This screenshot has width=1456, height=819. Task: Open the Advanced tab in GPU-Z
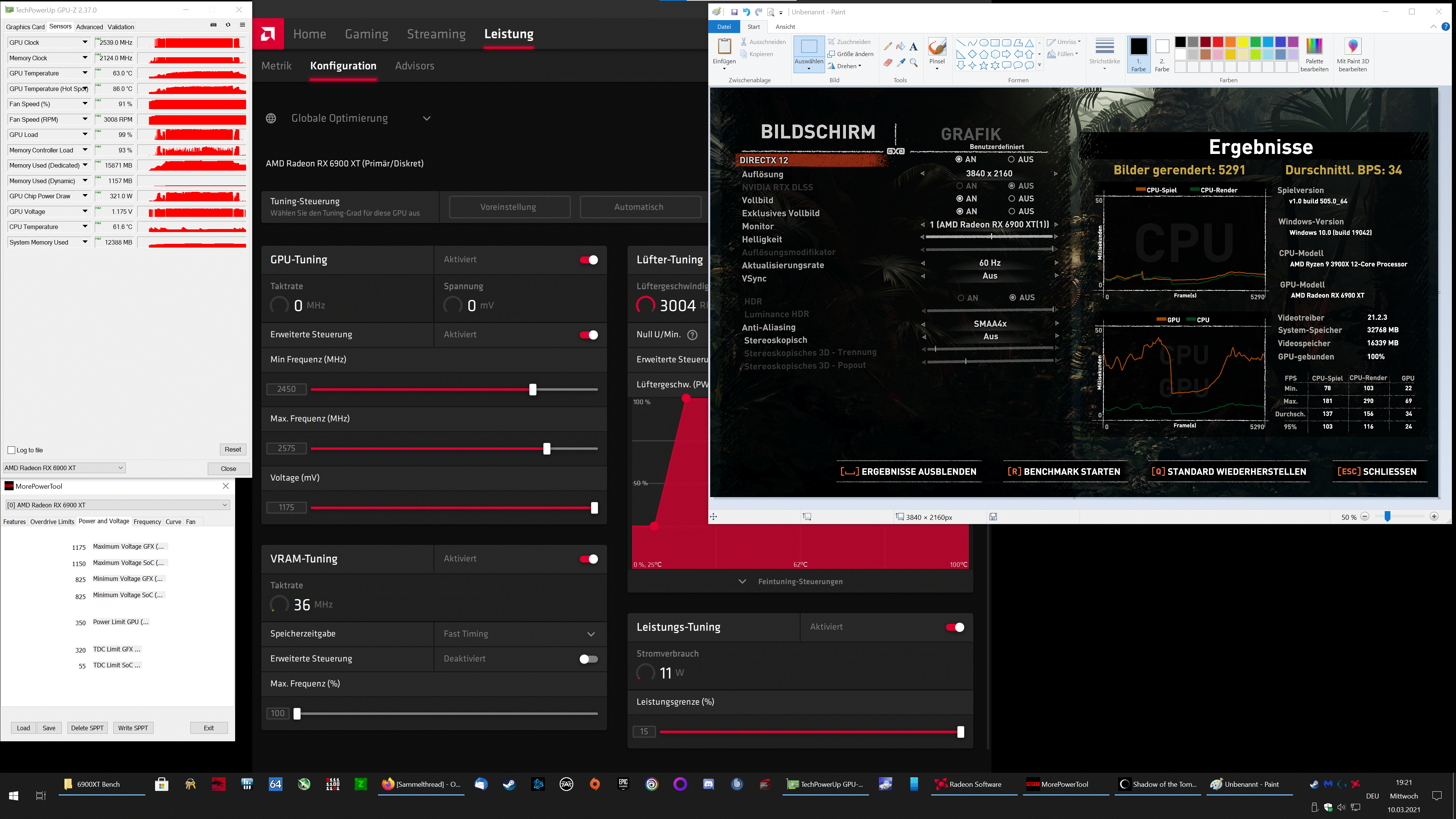click(89, 27)
